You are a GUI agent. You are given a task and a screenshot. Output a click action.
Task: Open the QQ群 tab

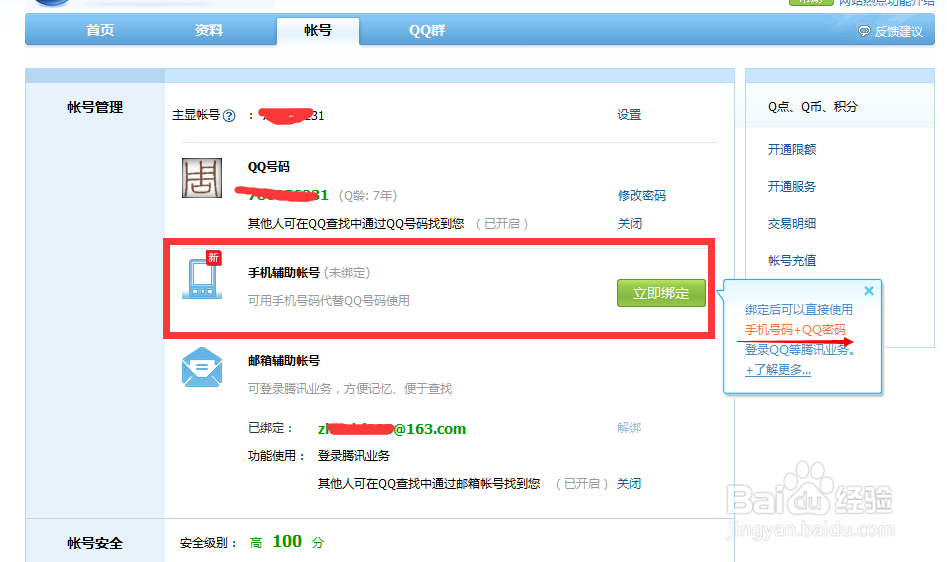(426, 30)
